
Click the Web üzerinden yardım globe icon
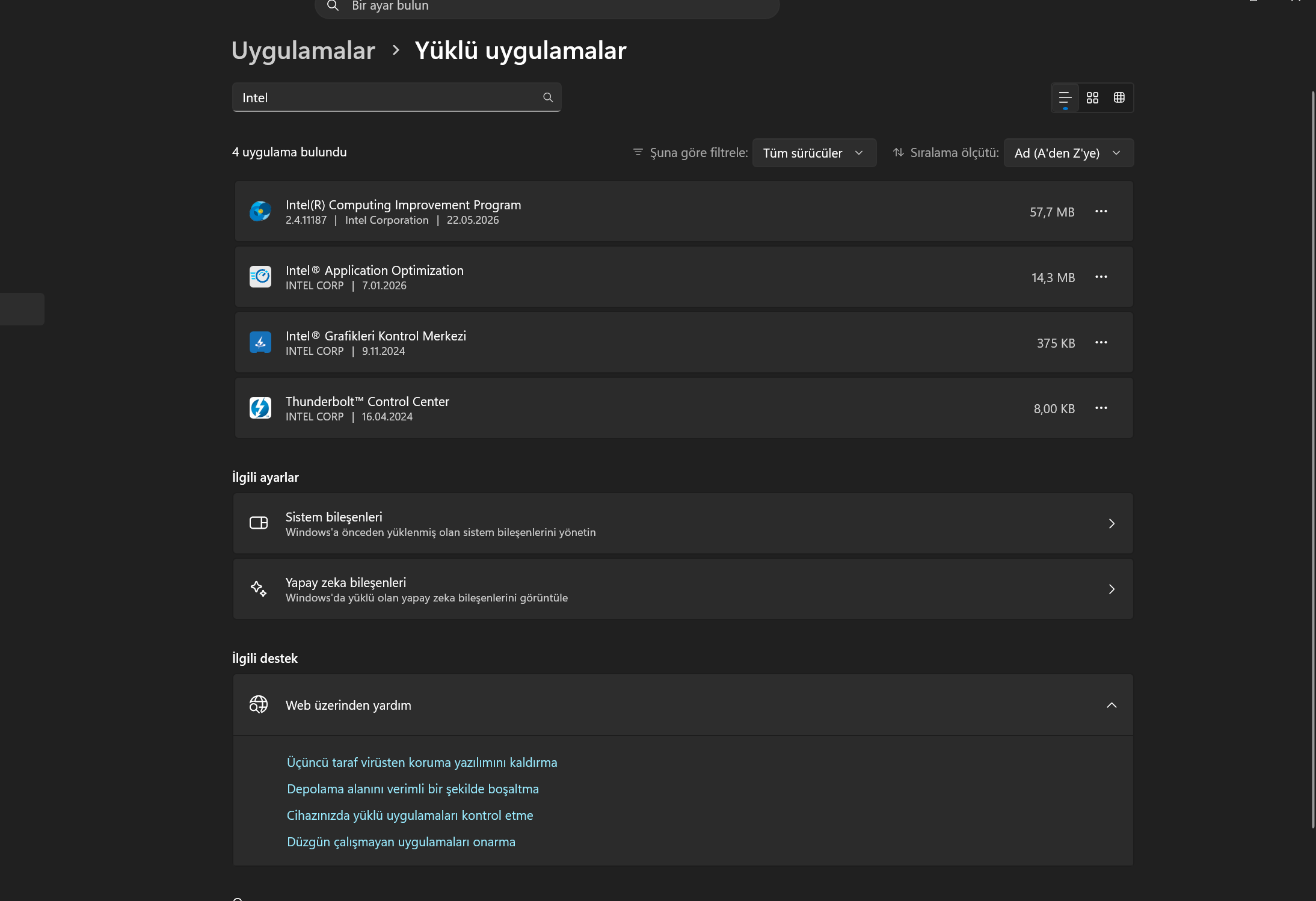pos(259,704)
